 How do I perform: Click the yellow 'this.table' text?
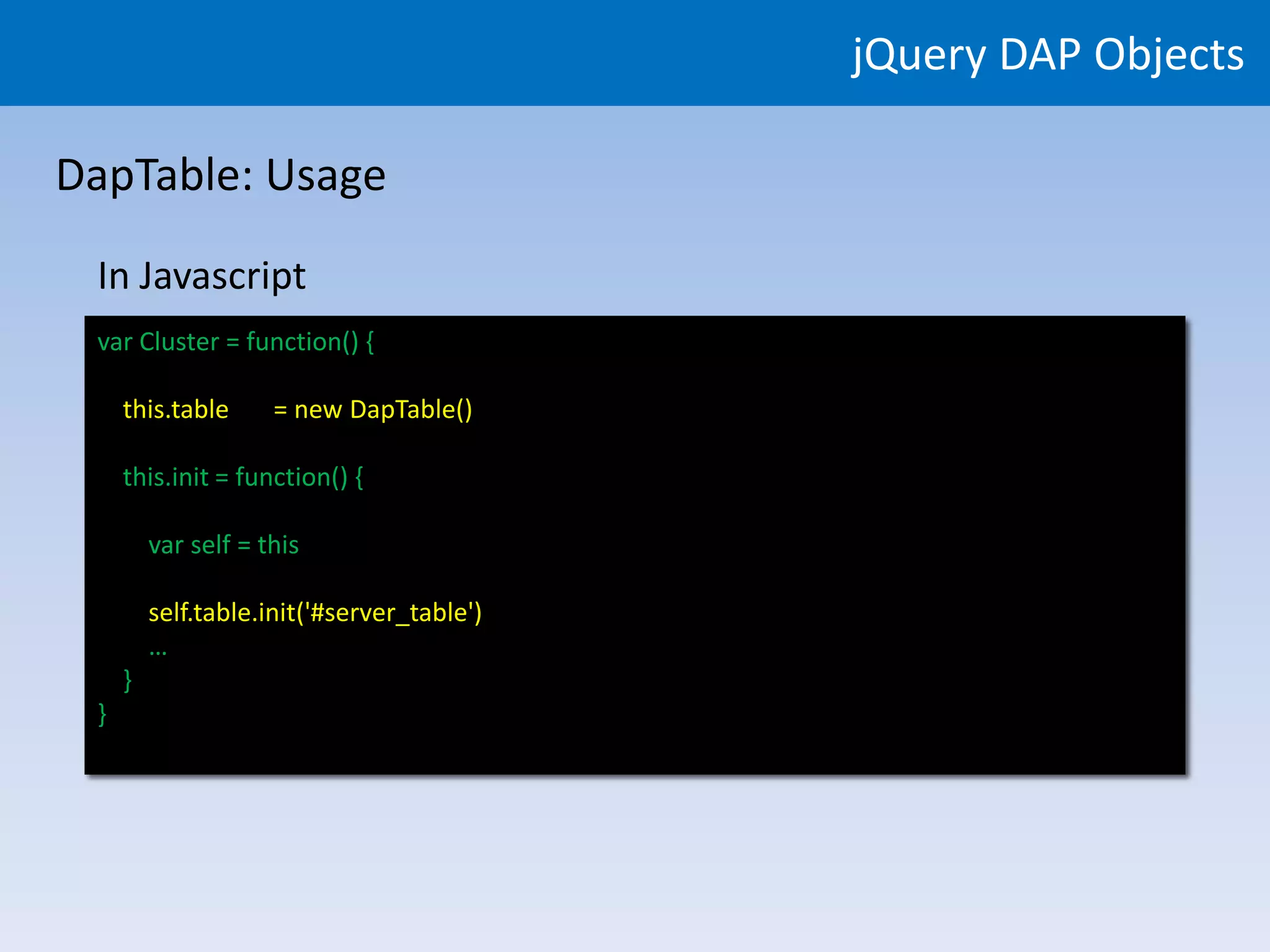[x=175, y=410]
